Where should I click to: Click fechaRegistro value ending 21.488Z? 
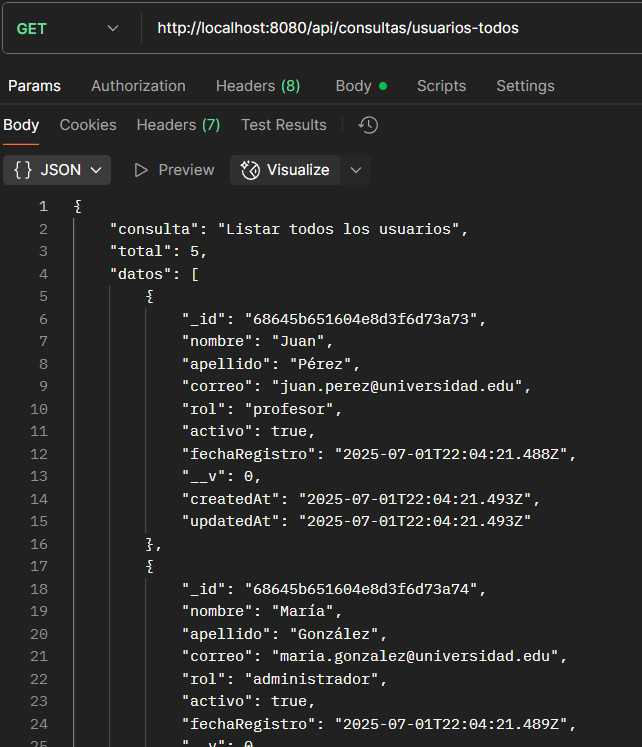pos(451,454)
